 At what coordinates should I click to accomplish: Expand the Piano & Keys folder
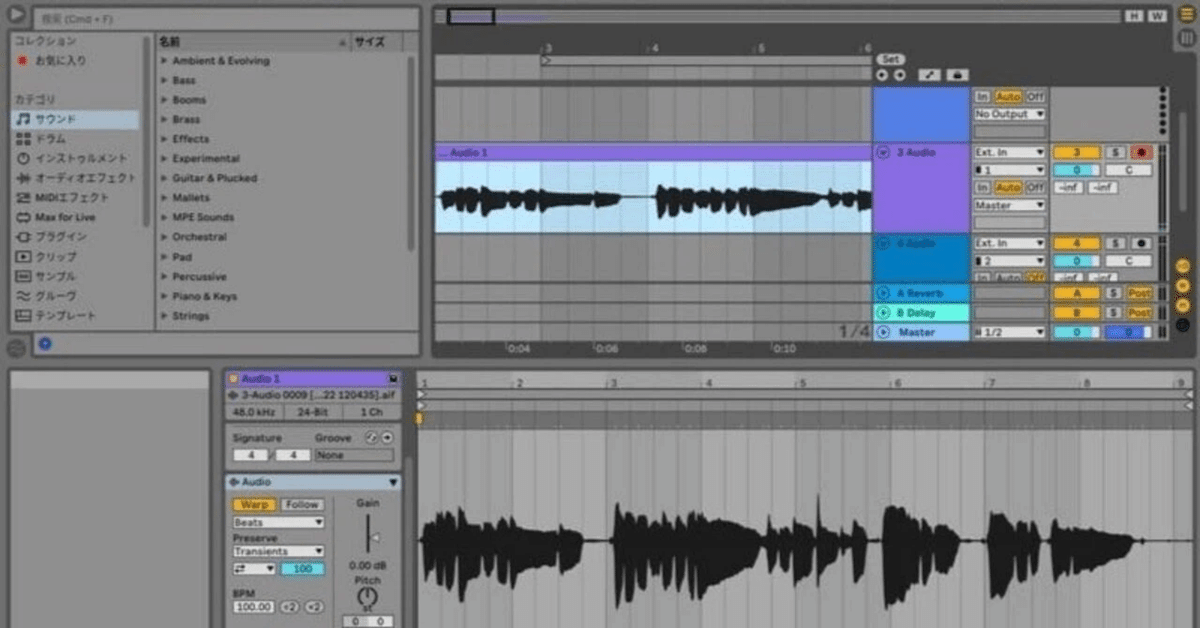(164, 296)
